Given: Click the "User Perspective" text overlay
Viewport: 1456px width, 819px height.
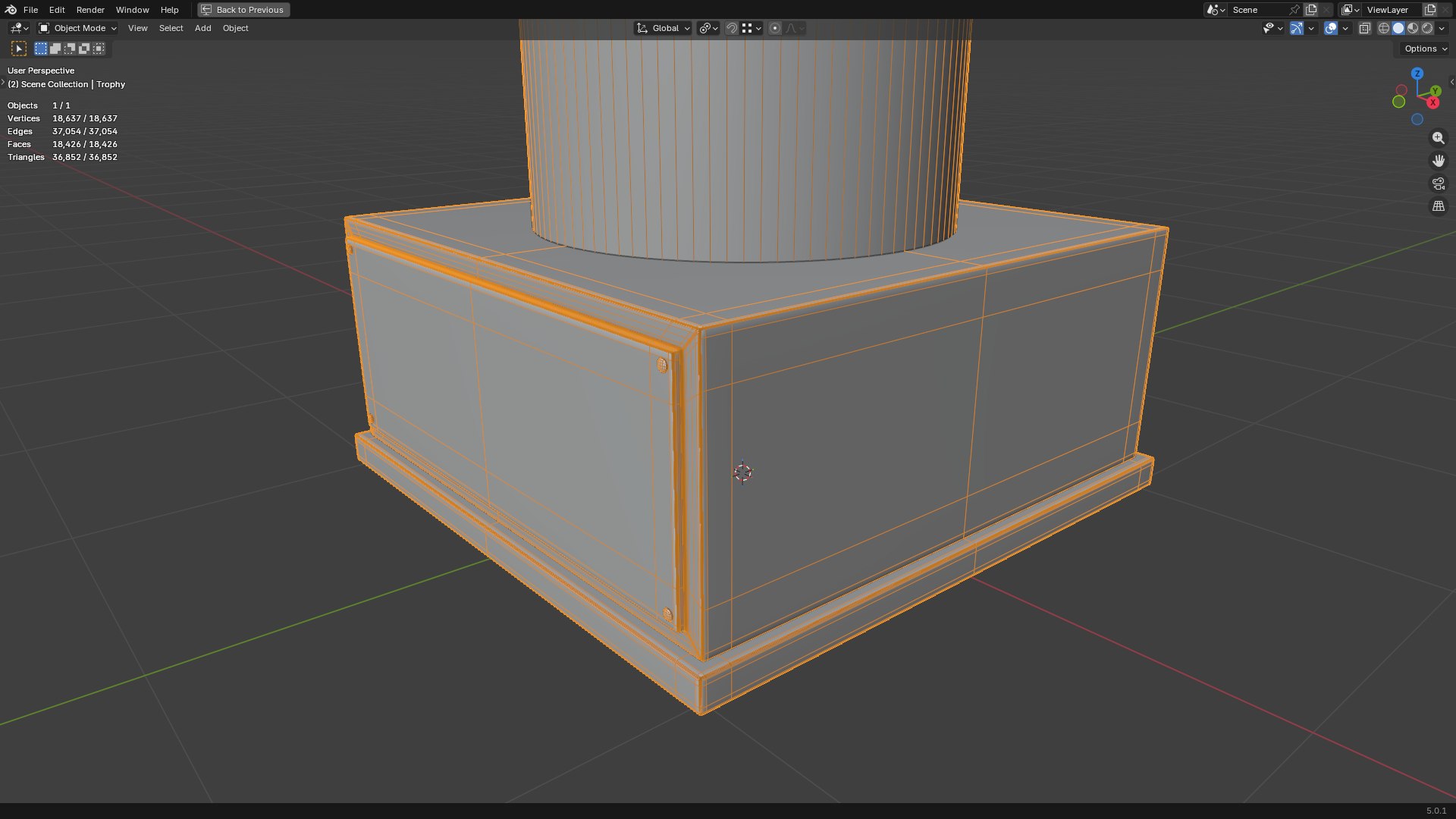Looking at the screenshot, I should point(41,71).
